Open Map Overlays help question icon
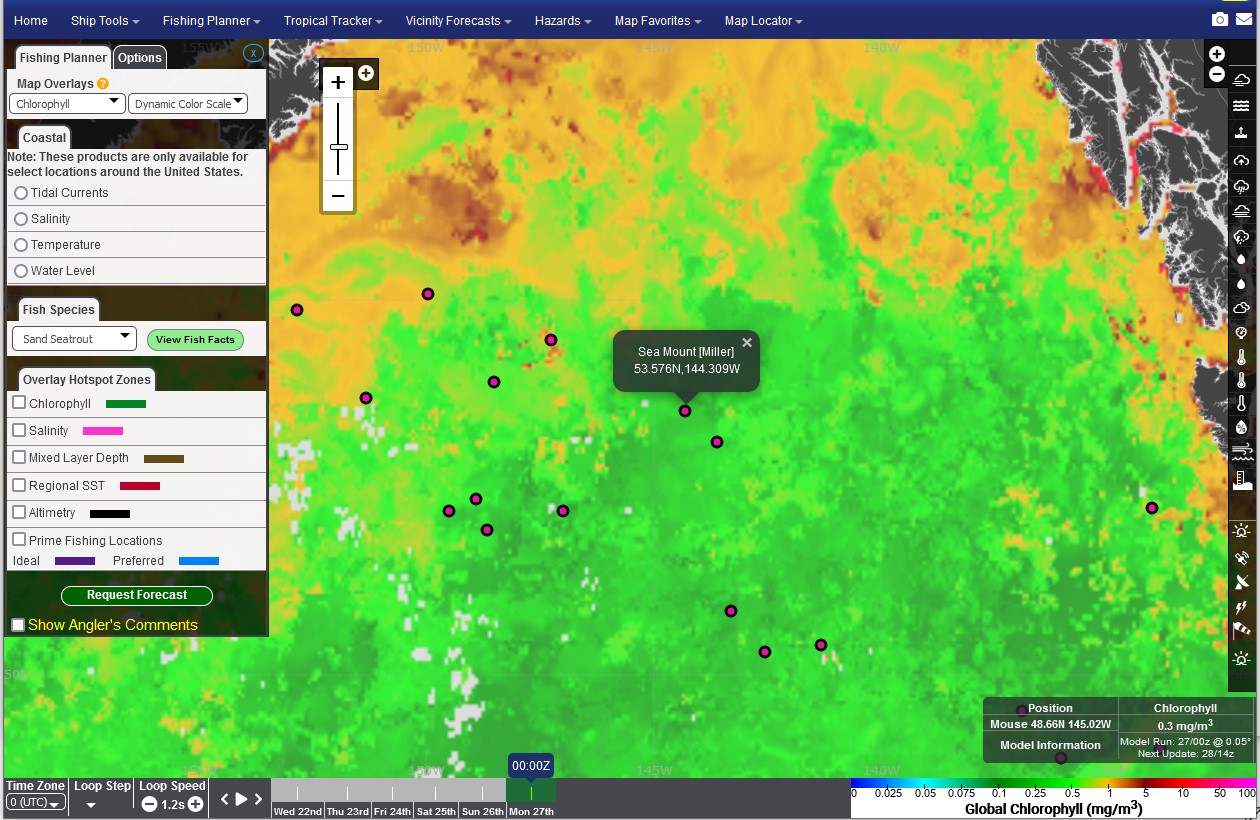The image size is (1260, 820). (x=103, y=84)
